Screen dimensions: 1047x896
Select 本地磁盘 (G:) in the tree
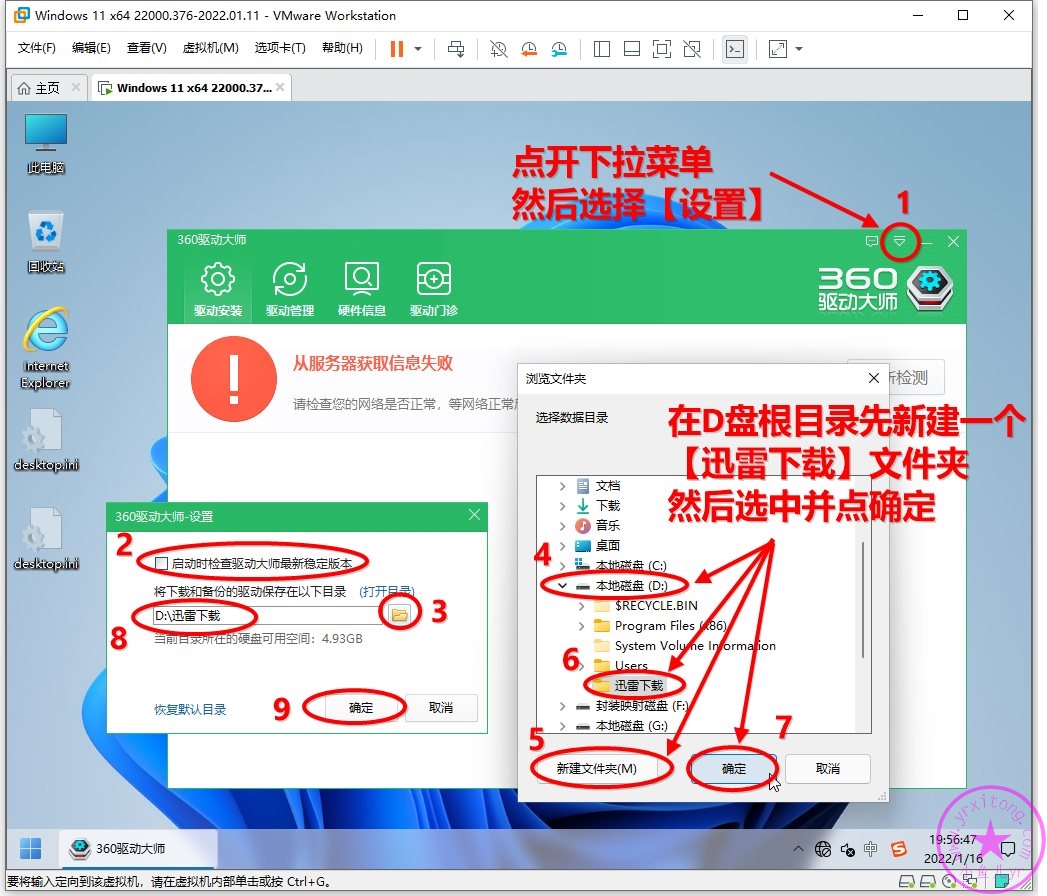coord(622,726)
